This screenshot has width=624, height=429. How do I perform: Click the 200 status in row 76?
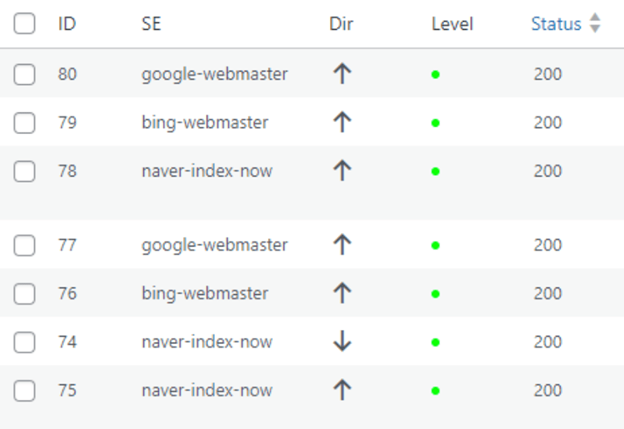click(x=548, y=294)
